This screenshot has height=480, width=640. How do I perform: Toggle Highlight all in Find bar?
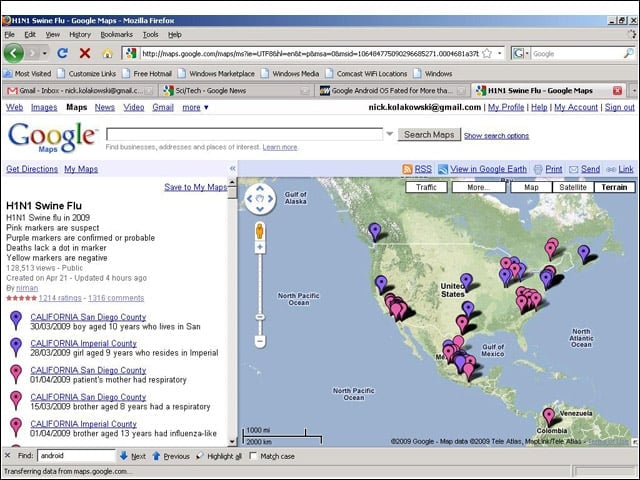tap(219, 456)
